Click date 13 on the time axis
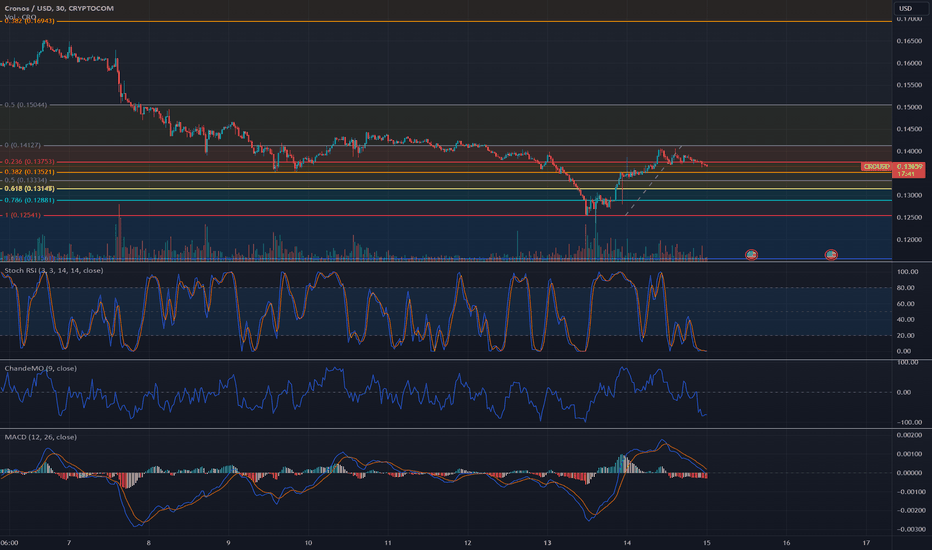 tap(547, 543)
